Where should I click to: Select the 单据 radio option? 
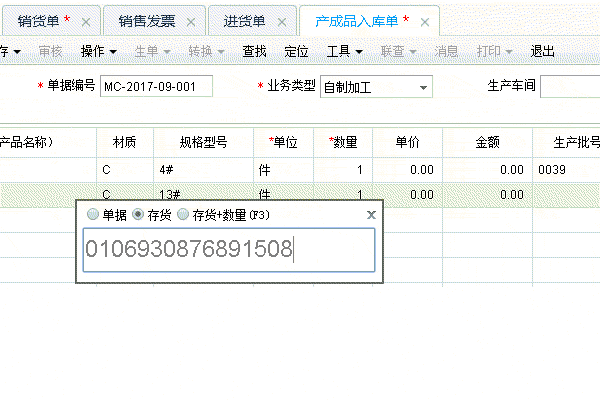point(93,214)
